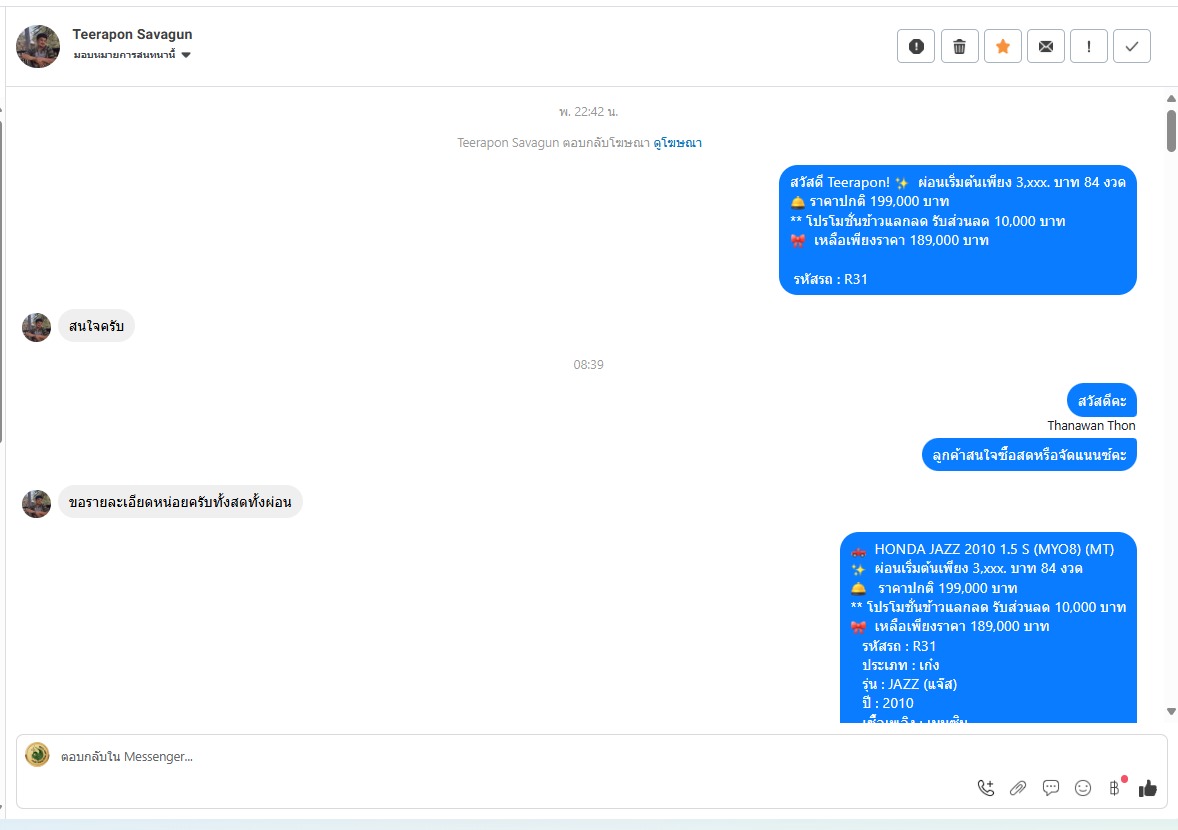Flag conversation with exclamation mark icon

[1089, 47]
